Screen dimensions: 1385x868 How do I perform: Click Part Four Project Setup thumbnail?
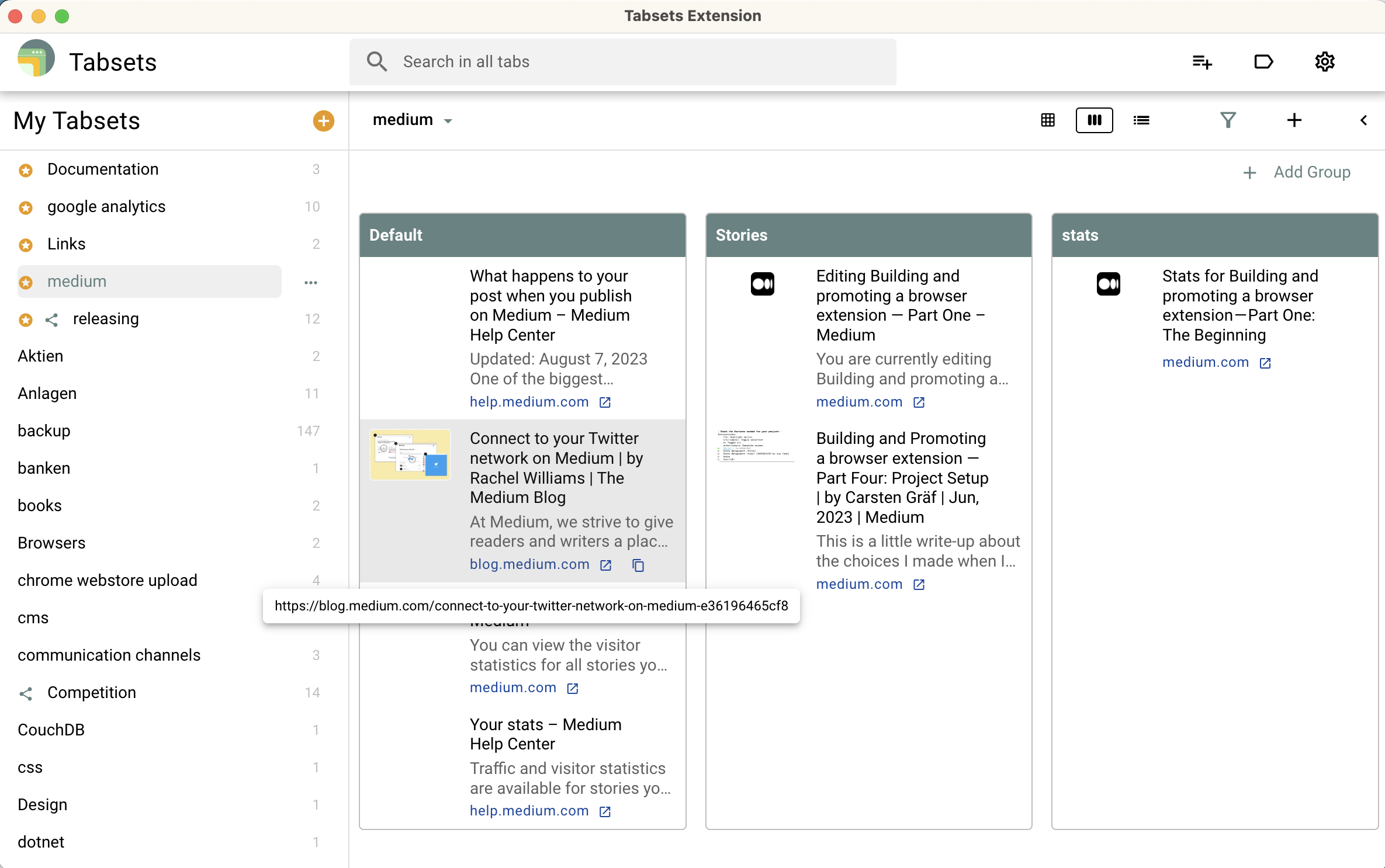tap(755, 445)
